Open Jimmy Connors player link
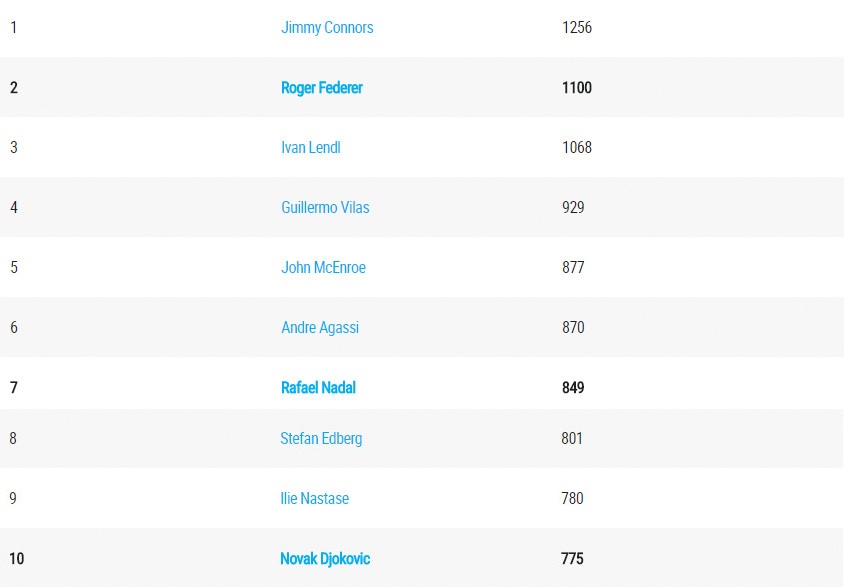 tap(327, 28)
